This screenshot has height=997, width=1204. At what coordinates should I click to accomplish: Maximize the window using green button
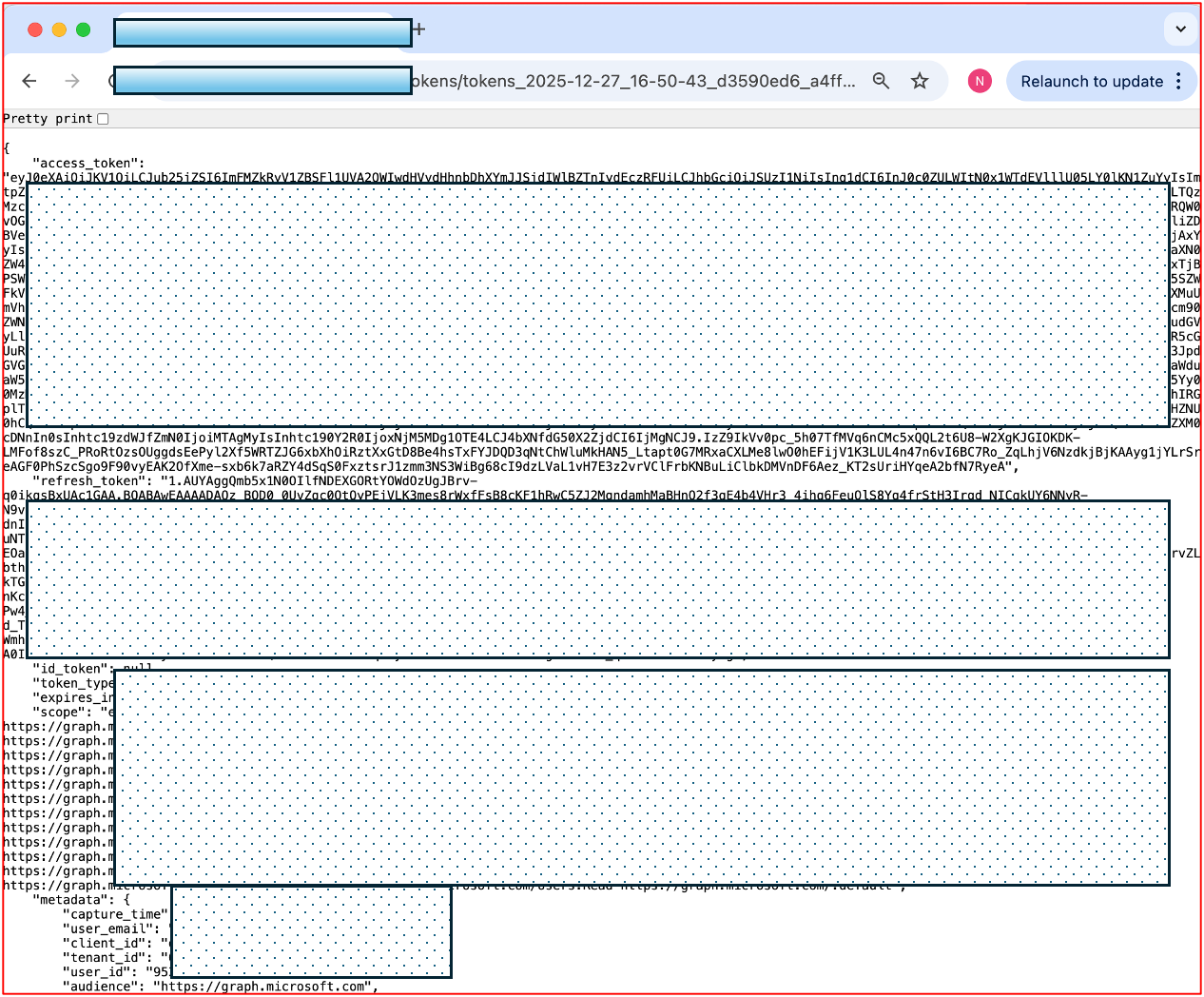pyautogui.click(x=84, y=29)
